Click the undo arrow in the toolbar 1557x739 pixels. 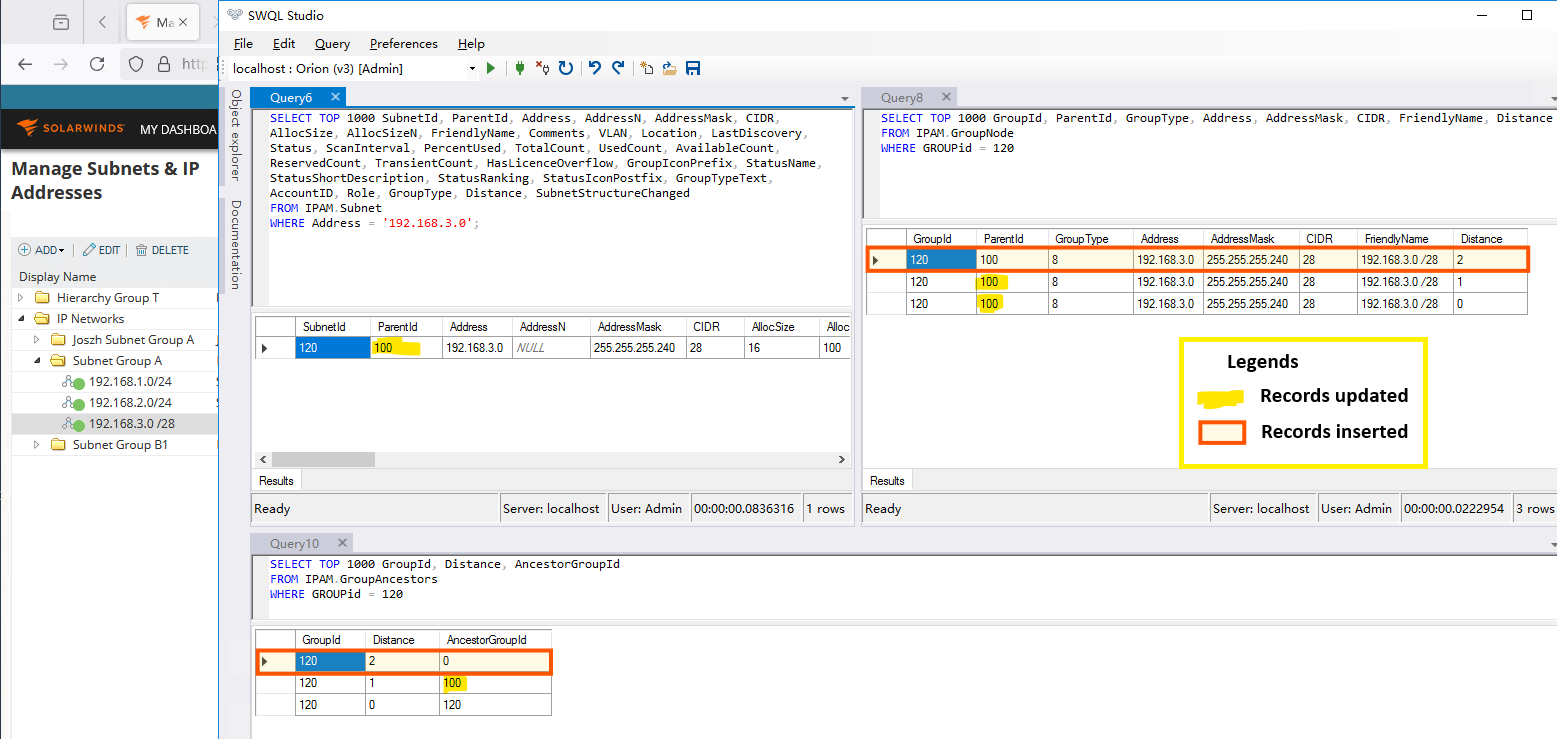click(x=595, y=68)
